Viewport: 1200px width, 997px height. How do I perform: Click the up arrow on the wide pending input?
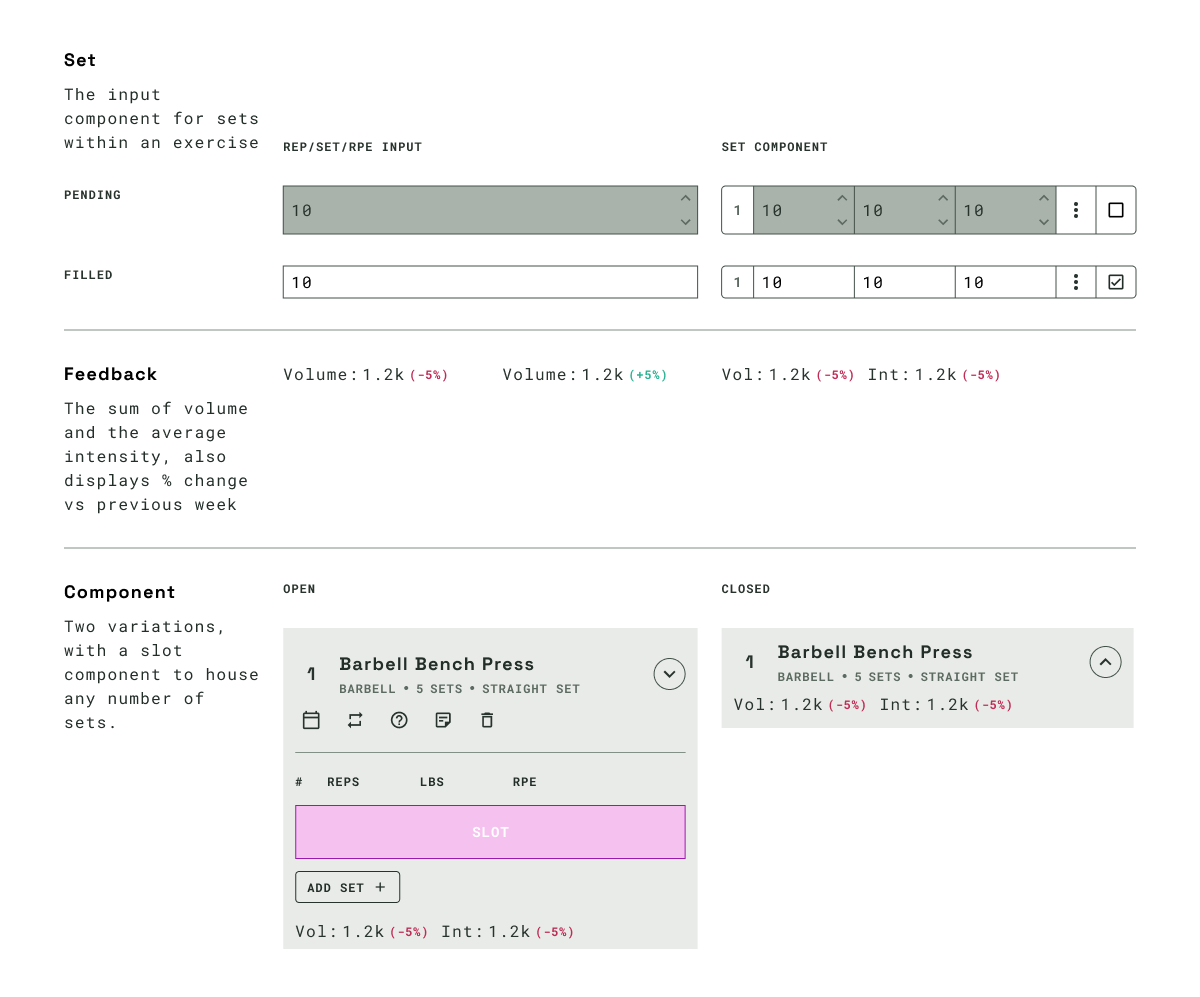tap(685, 199)
